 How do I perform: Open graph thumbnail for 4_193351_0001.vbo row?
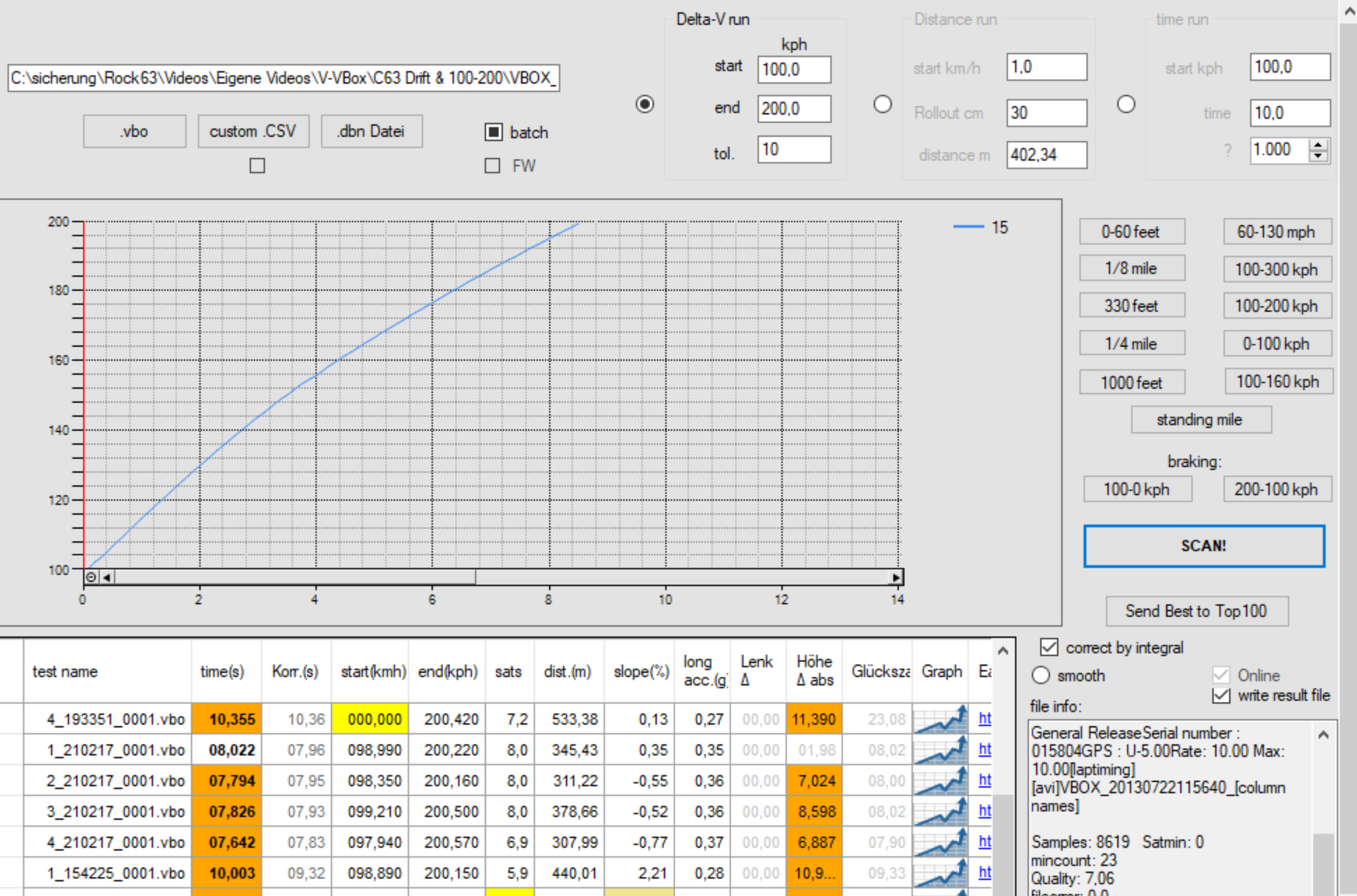pyautogui.click(x=940, y=719)
